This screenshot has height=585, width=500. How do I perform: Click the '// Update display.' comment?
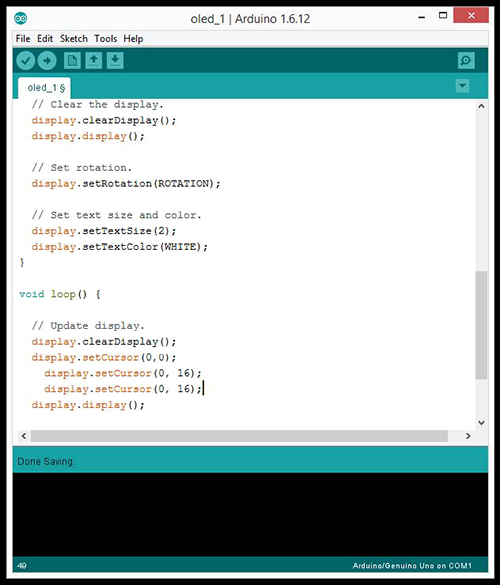(88, 326)
